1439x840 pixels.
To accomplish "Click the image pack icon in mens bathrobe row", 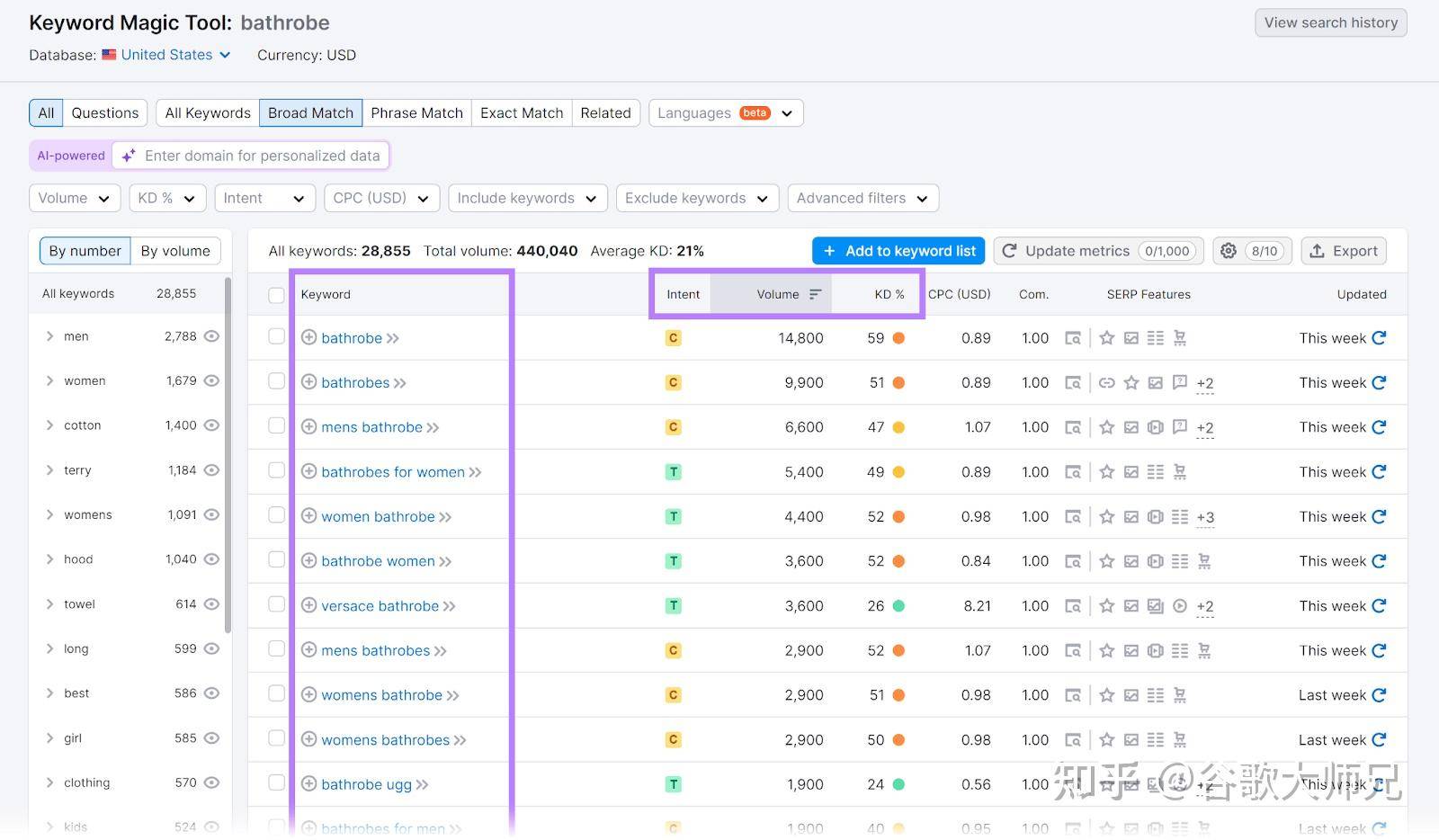I will click(1131, 427).
